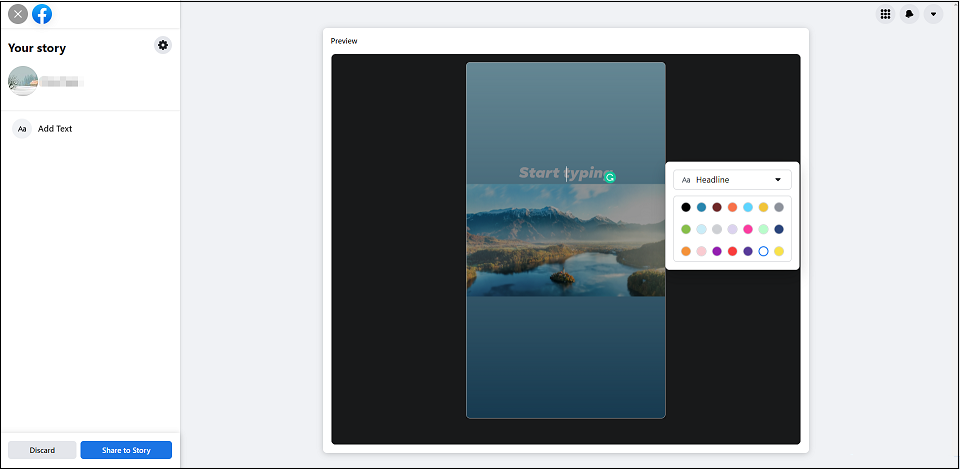Click Share to Story button
The width and height of the screenshot is (960, 469).
click(126, 450)
